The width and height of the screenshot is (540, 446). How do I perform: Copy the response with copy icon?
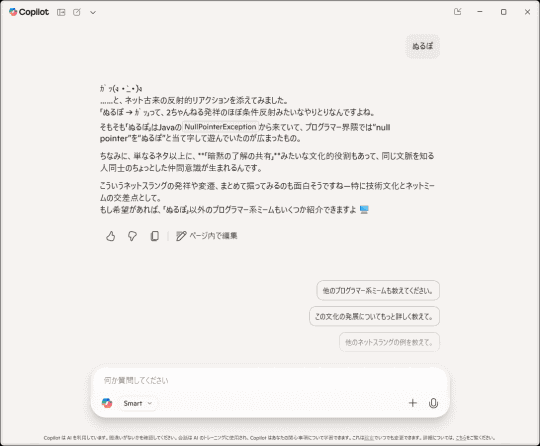tap(155, 236)
